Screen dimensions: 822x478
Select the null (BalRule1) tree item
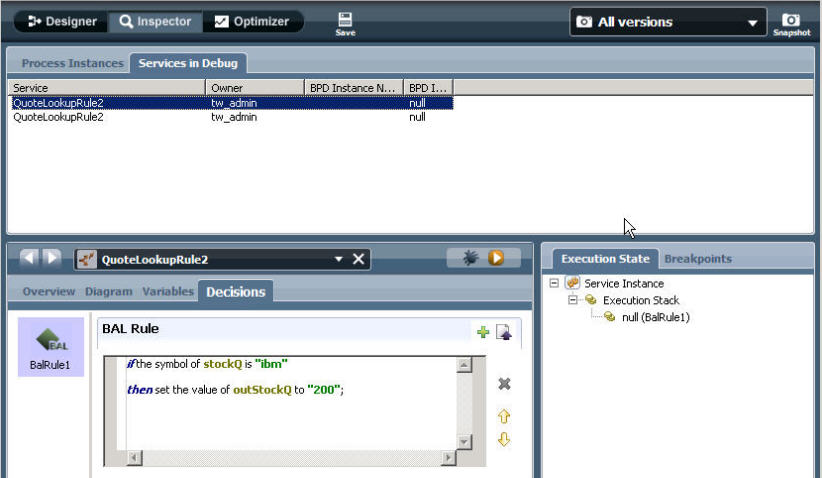pos(655,317)
